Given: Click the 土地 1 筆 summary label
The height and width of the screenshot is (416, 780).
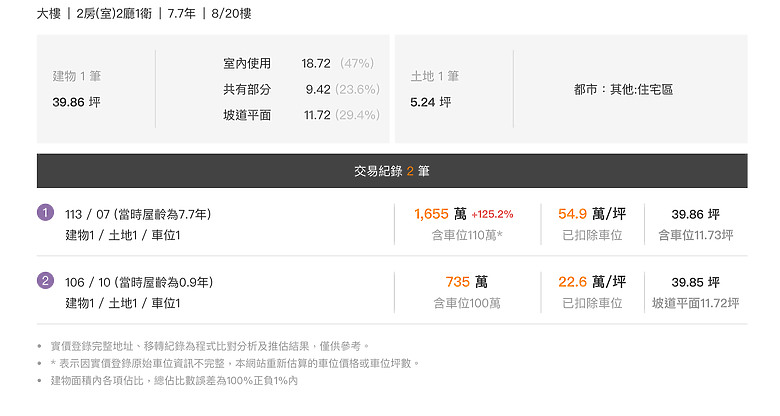Looking at the screenshot, I should click(x=435, y=76).
